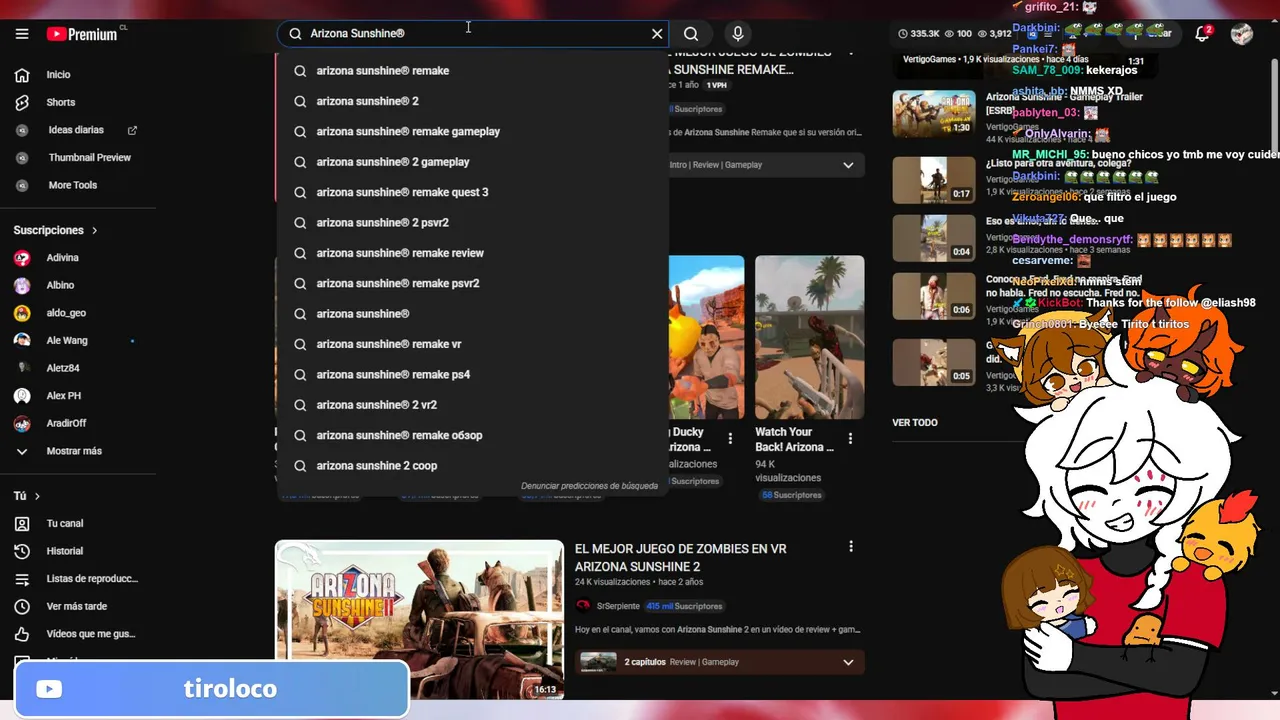Viewport: 1280px width, 720px height.
Task: Select suggestion "arizona sunshine® remake review"
Action: [x=472, y=253]
